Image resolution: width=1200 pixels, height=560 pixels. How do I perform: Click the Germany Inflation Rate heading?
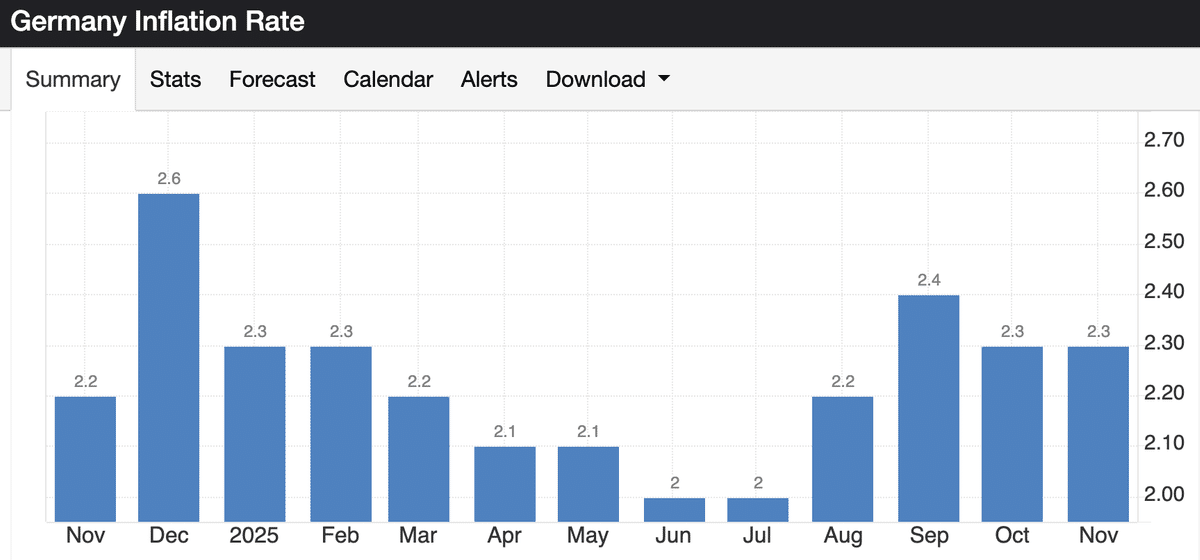pos(158,22)
